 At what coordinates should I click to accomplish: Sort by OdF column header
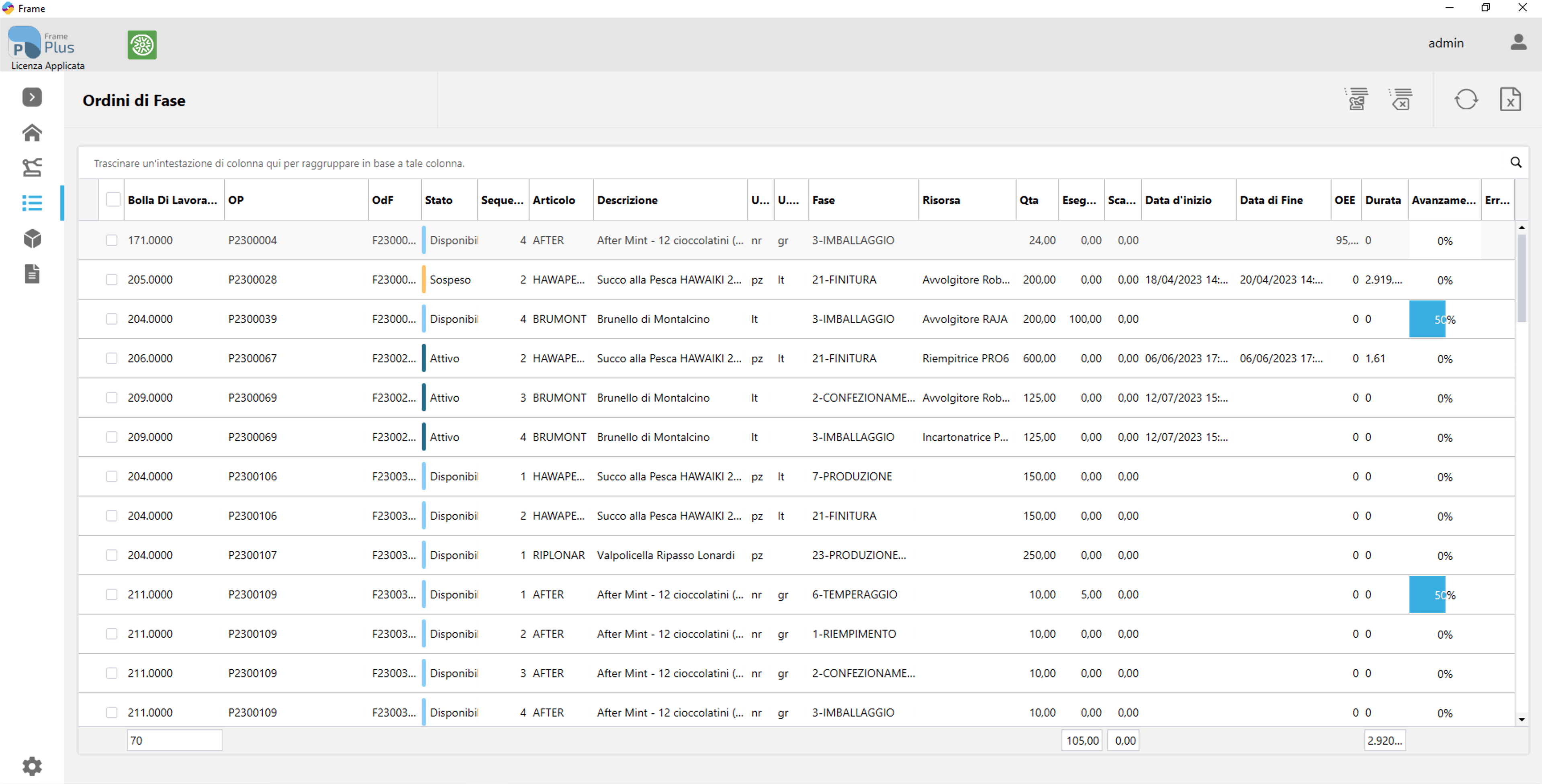[x=395, y=200]
